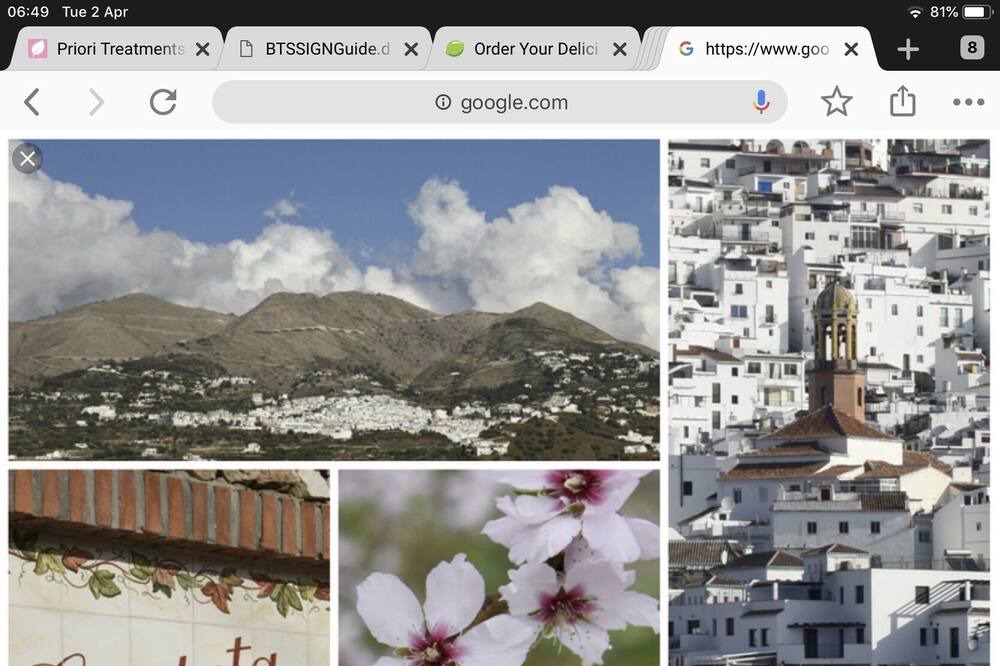The height and width of the screenshot is (666, 1000).
Task: Tap the microphone voice search icon
Action: [x=761, y=102]
